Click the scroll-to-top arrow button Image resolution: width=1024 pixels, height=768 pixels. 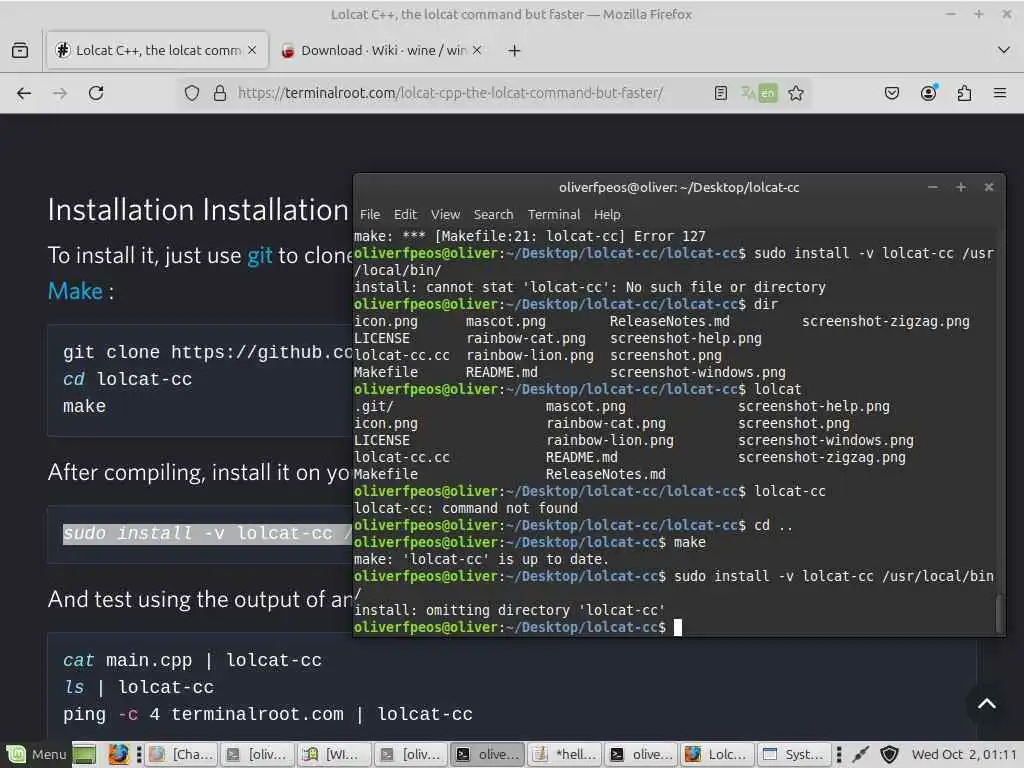click(987, 703)
